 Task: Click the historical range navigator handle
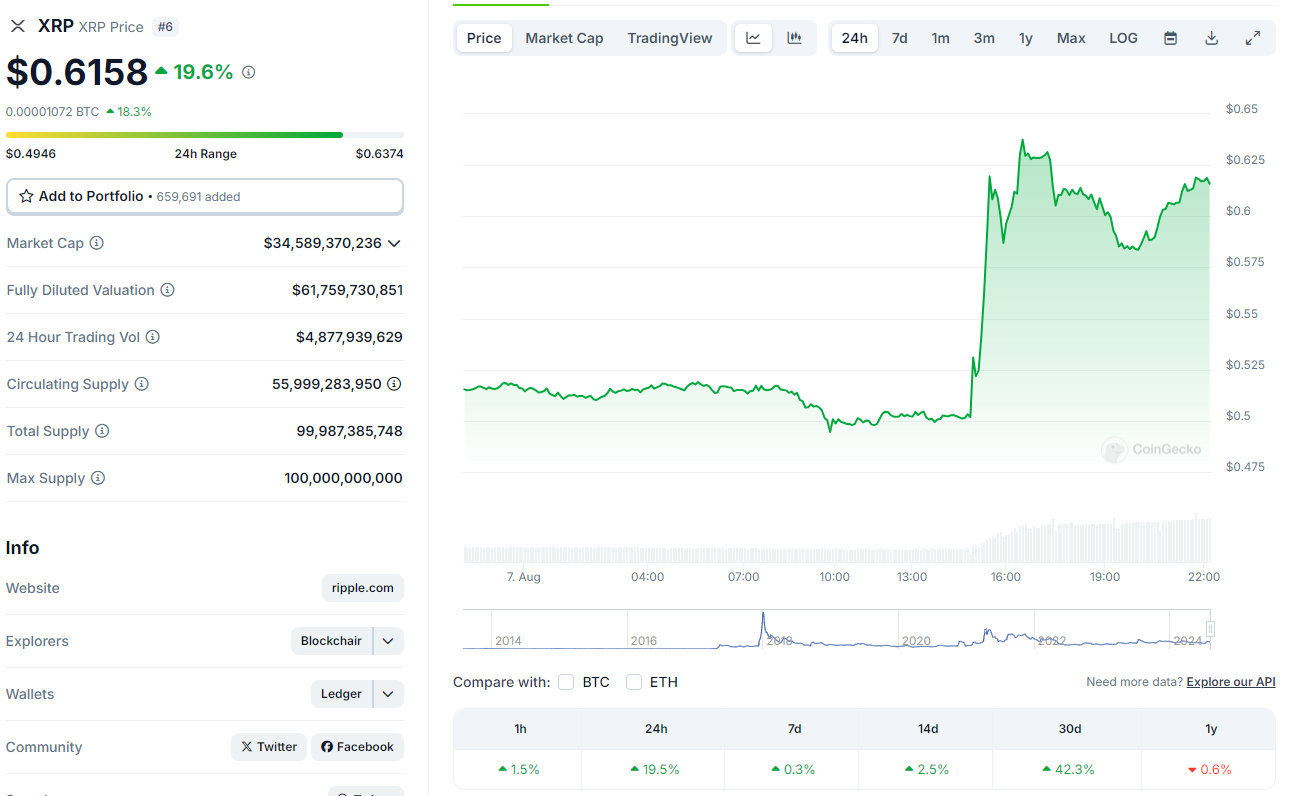(x=1211, y=629)
